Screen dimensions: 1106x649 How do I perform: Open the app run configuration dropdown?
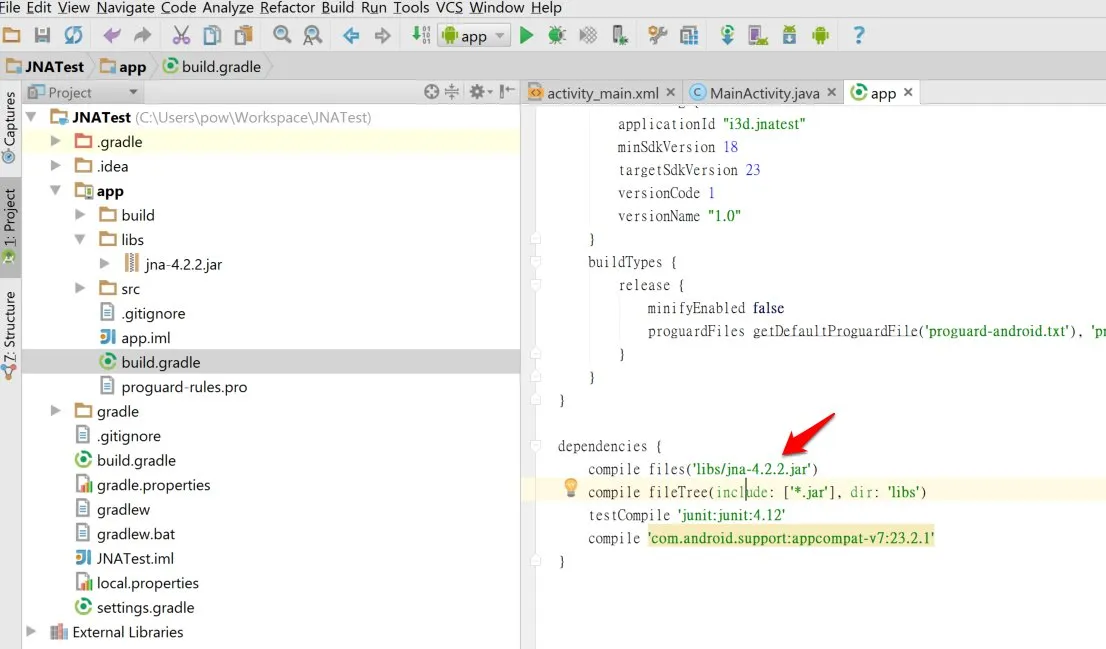473,35
